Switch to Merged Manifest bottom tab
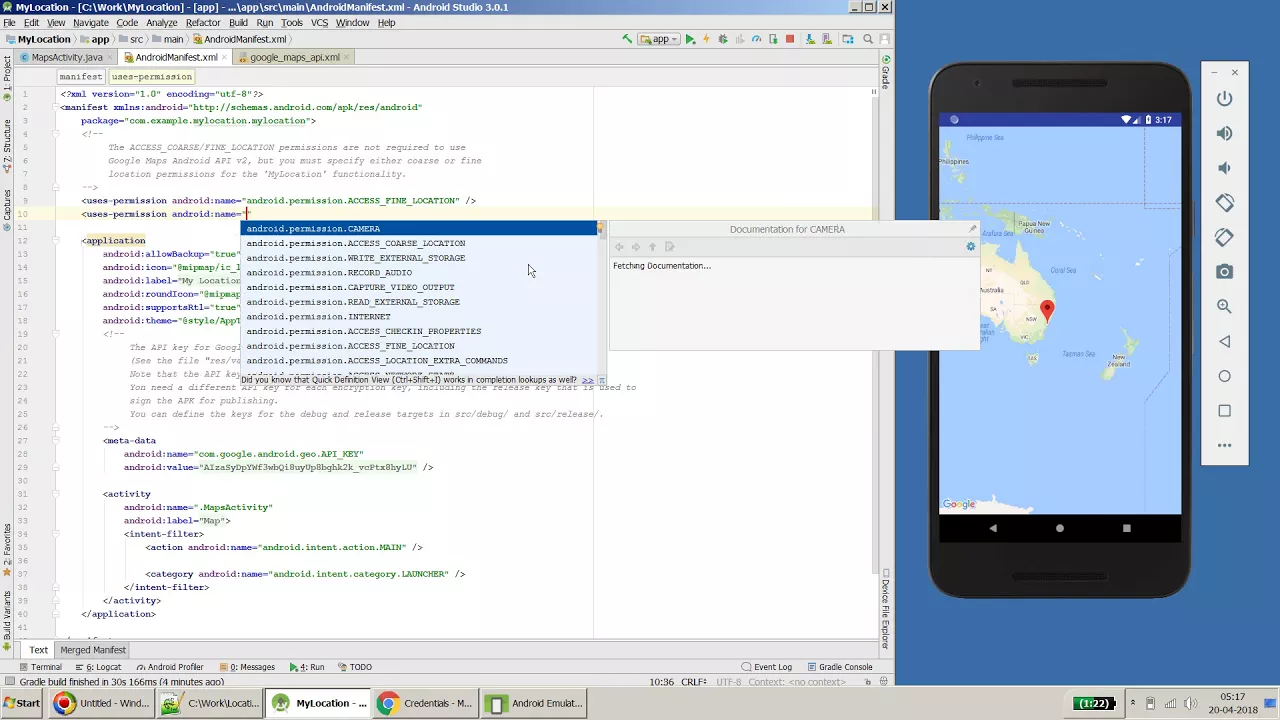 click(93, 650)
